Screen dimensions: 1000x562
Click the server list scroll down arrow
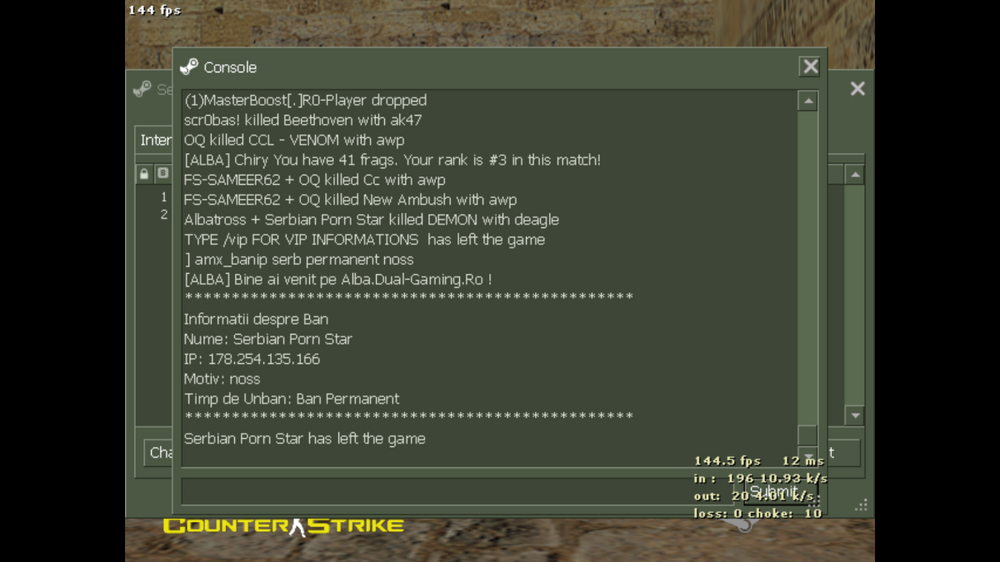pyautogui.click(x=855, y=415)
